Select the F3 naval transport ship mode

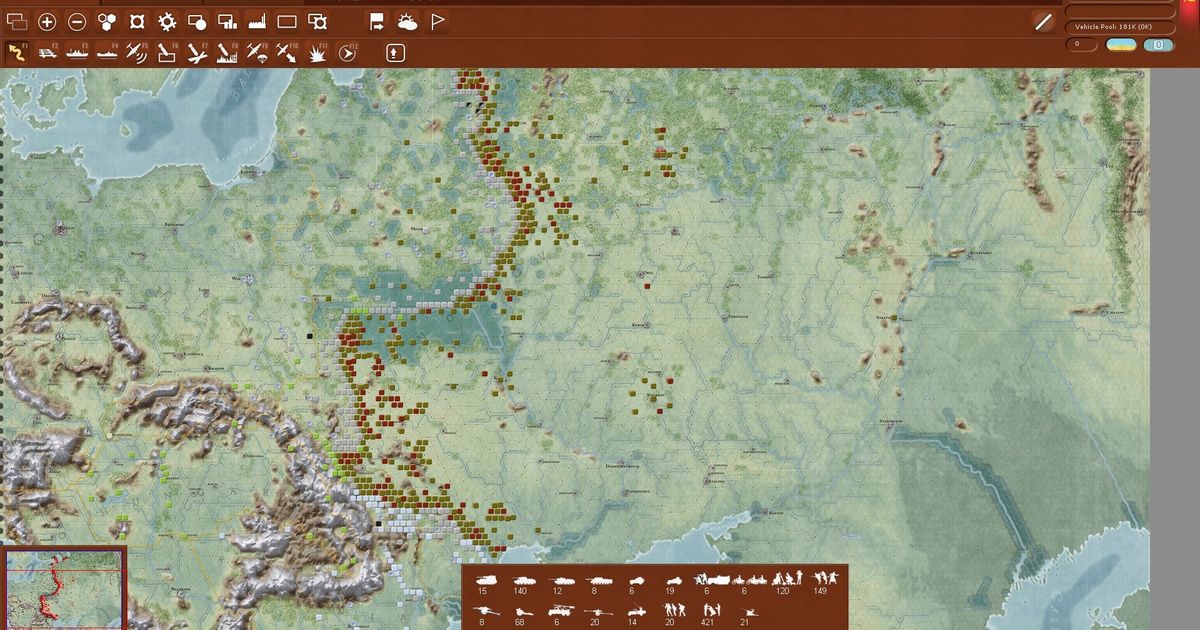78,51
